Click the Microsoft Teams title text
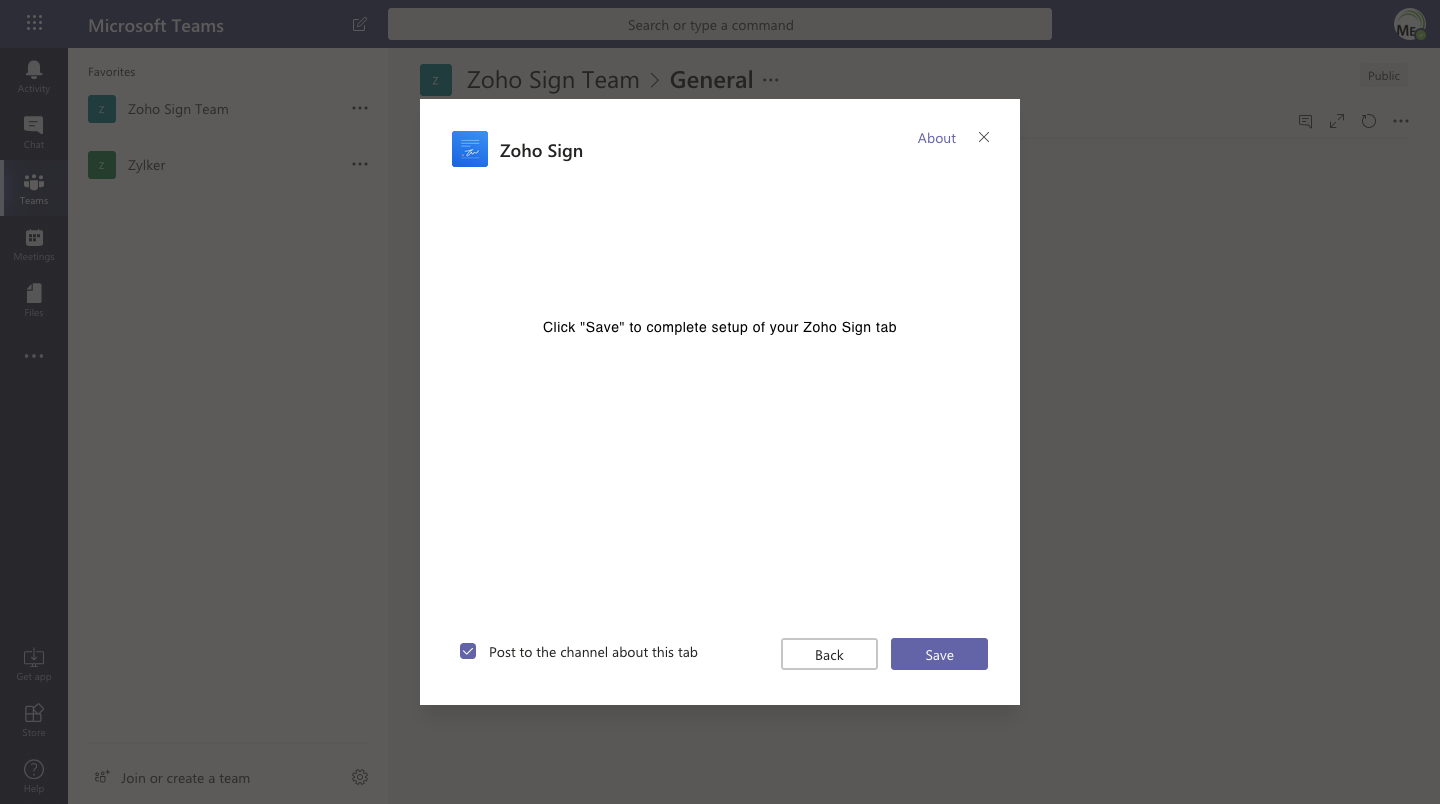The image size is (1440, 804). click(156, 25)
